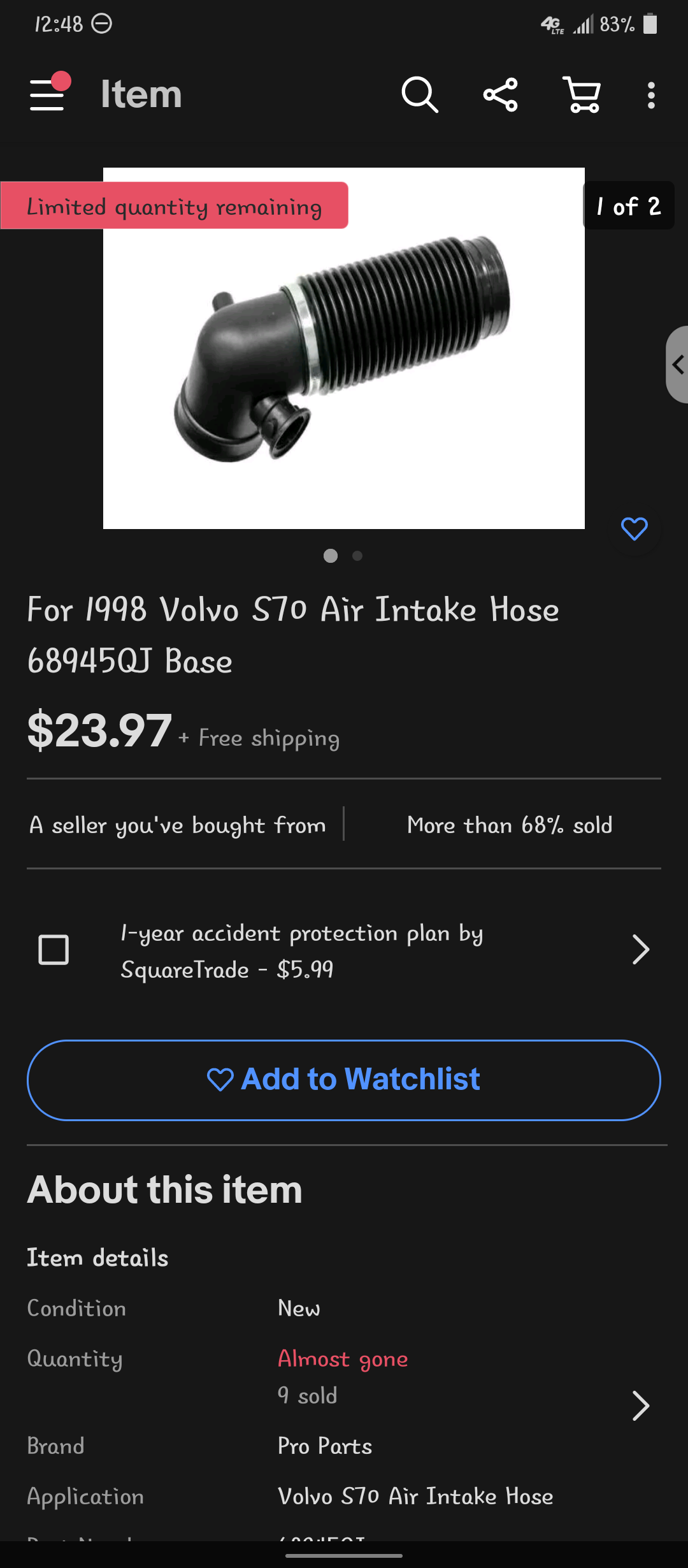Screen dimensions: 688x1568
Task: Tap the 1 of 2 image counter
Action: click(x=629, y=206)
